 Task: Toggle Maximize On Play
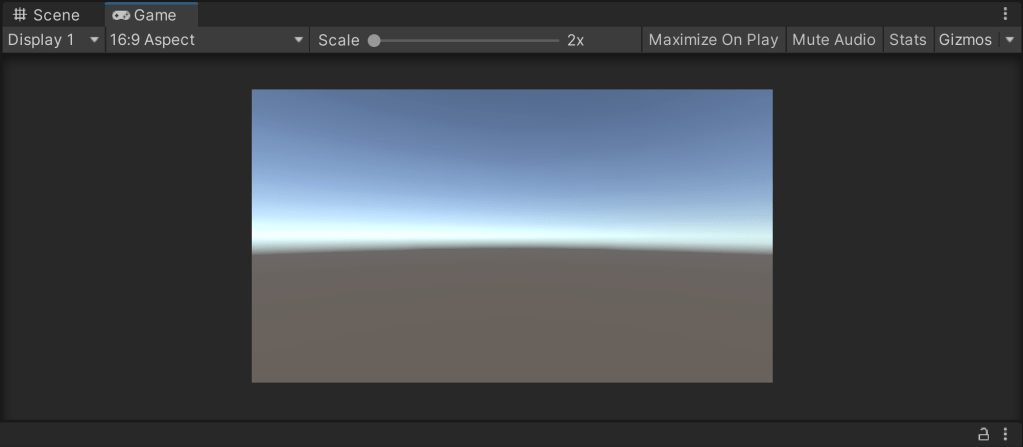[713, 40]
